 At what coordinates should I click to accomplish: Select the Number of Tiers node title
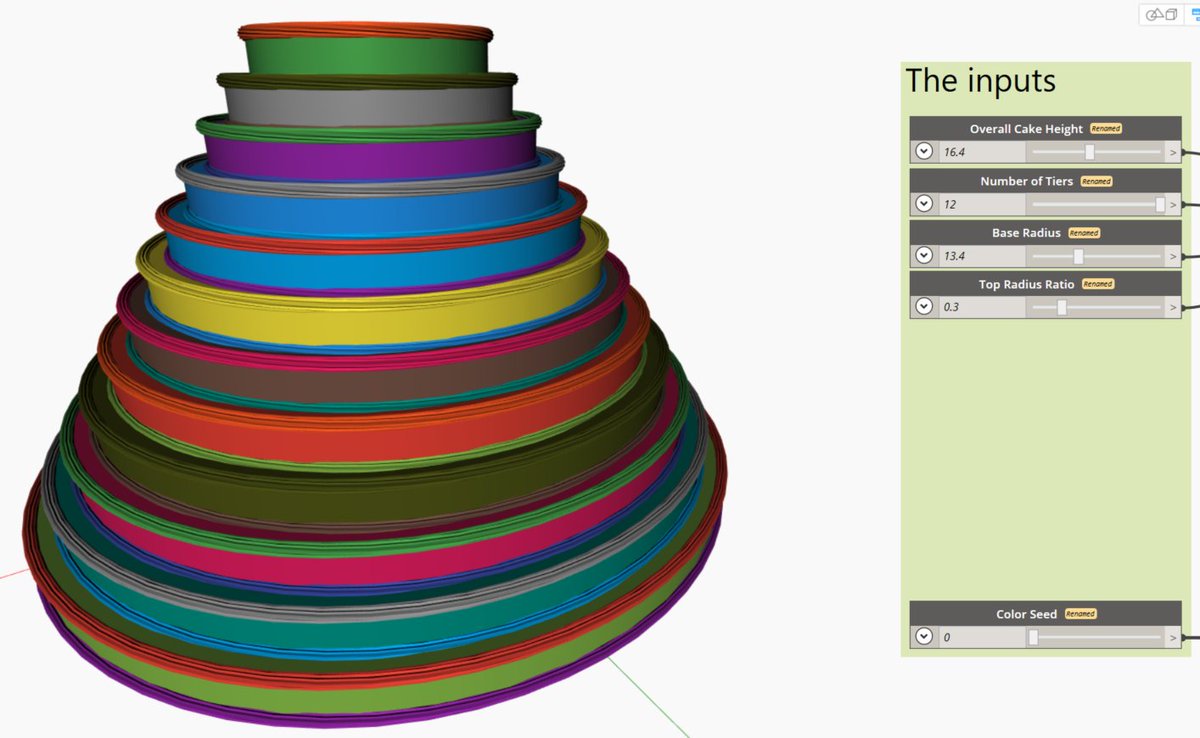1026,181
